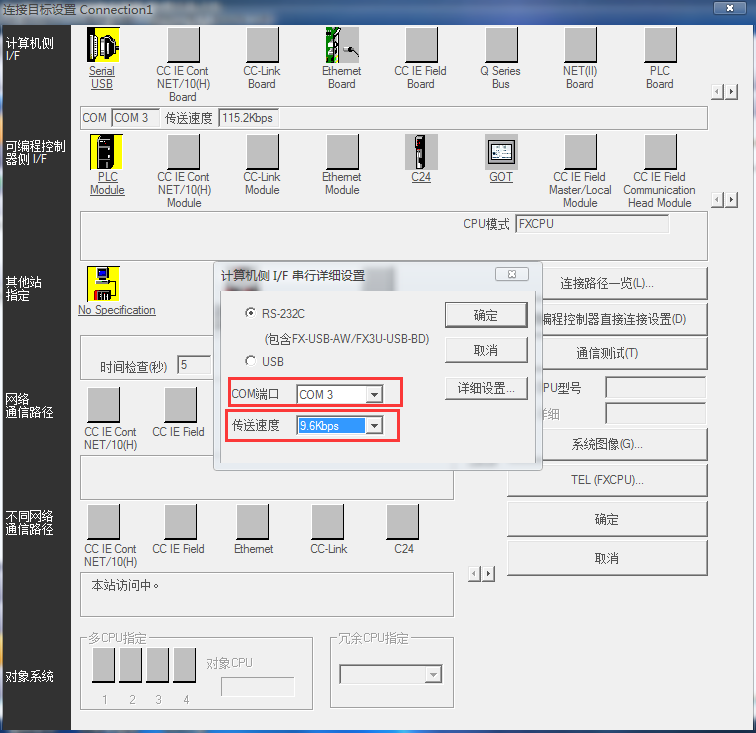The image size is (756, 733).
Task: Choose the USB radio option
Action: [x=251, y=361]
